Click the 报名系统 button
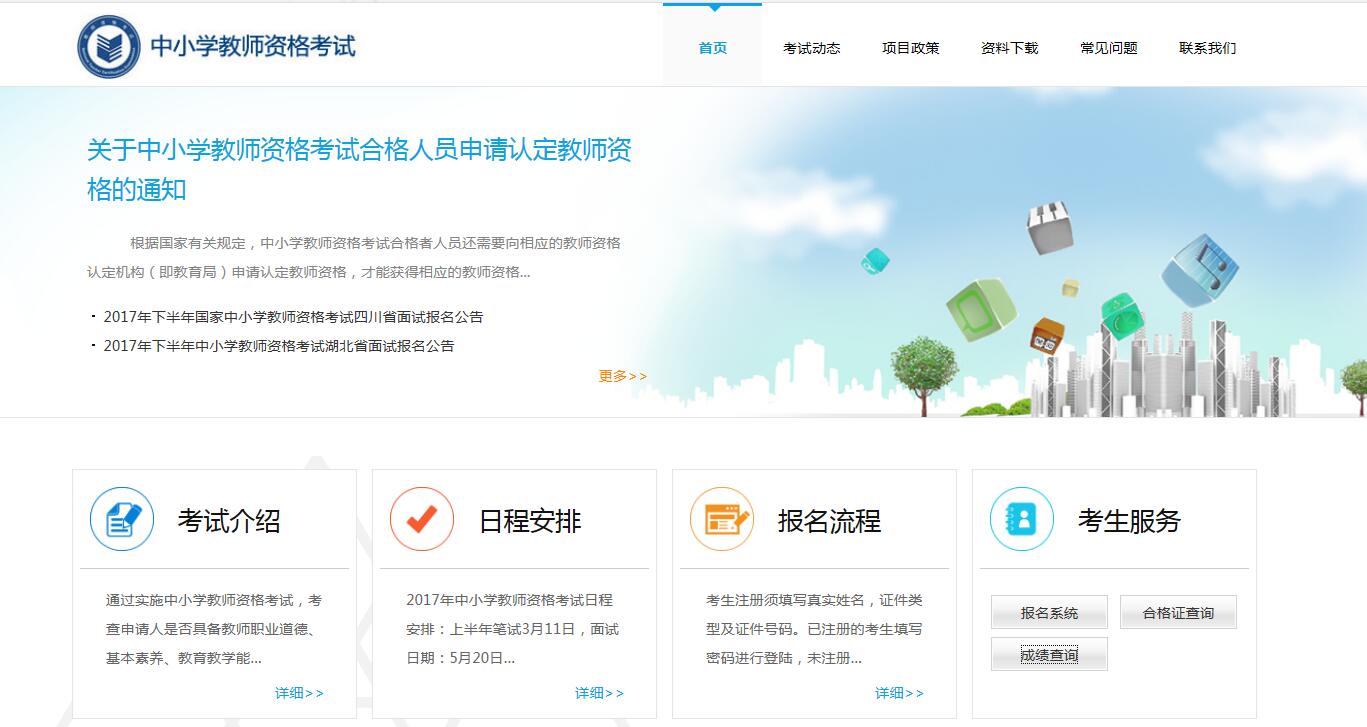The image size is (1367, 727). coord(1049,612)
